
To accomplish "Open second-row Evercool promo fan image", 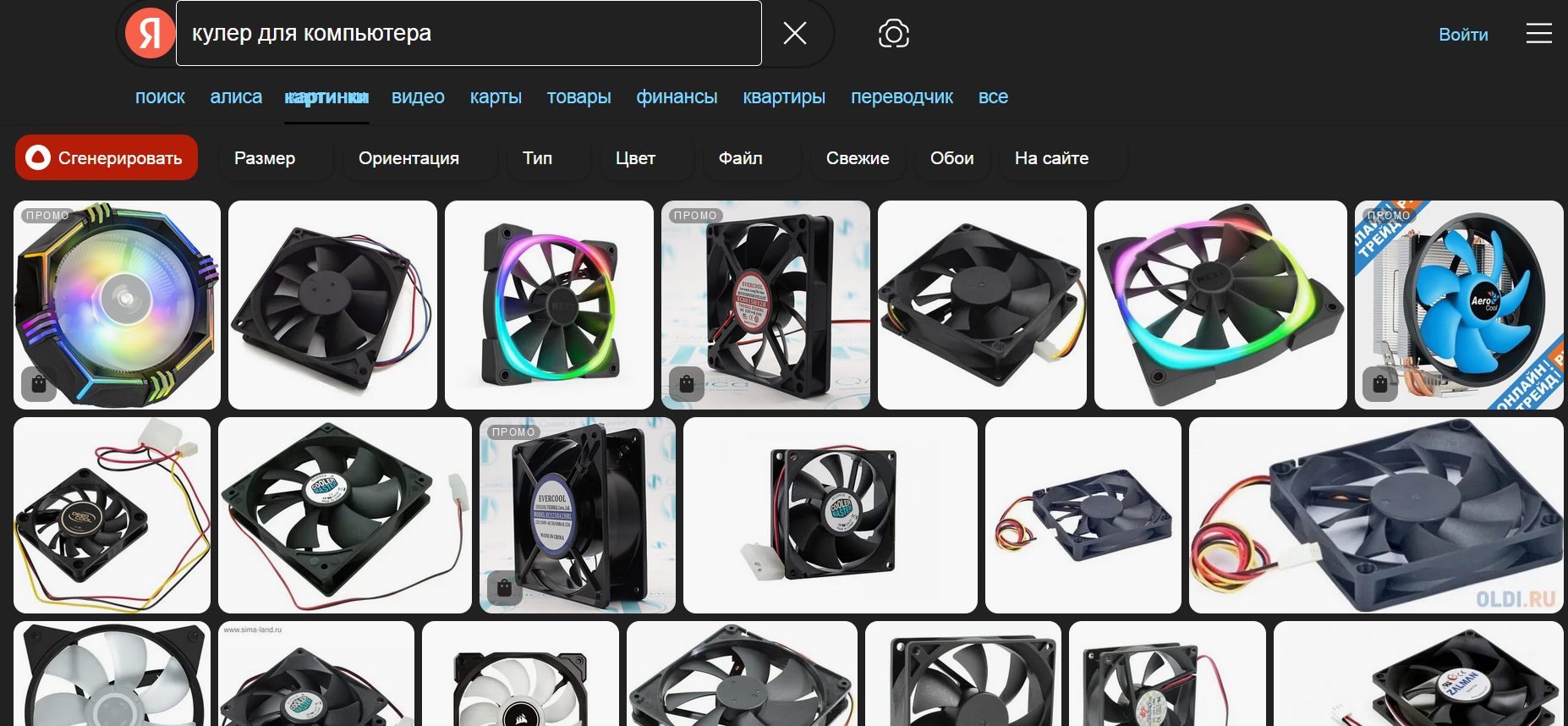I will [578, 515].
